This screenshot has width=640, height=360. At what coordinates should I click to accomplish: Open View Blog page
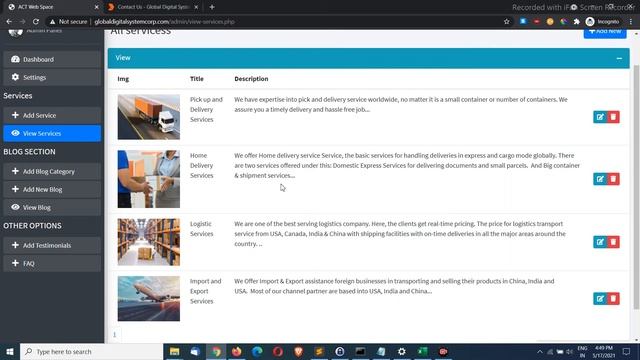pos(52,207)
